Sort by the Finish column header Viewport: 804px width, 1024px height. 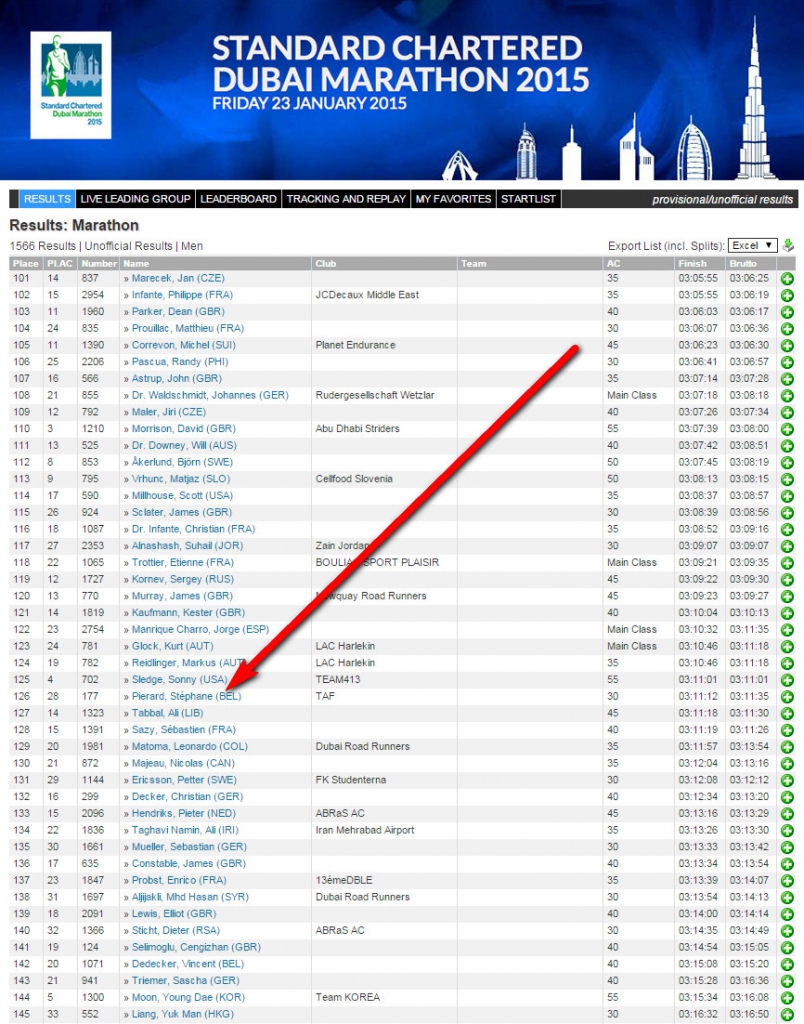click(x=692, y=264)
